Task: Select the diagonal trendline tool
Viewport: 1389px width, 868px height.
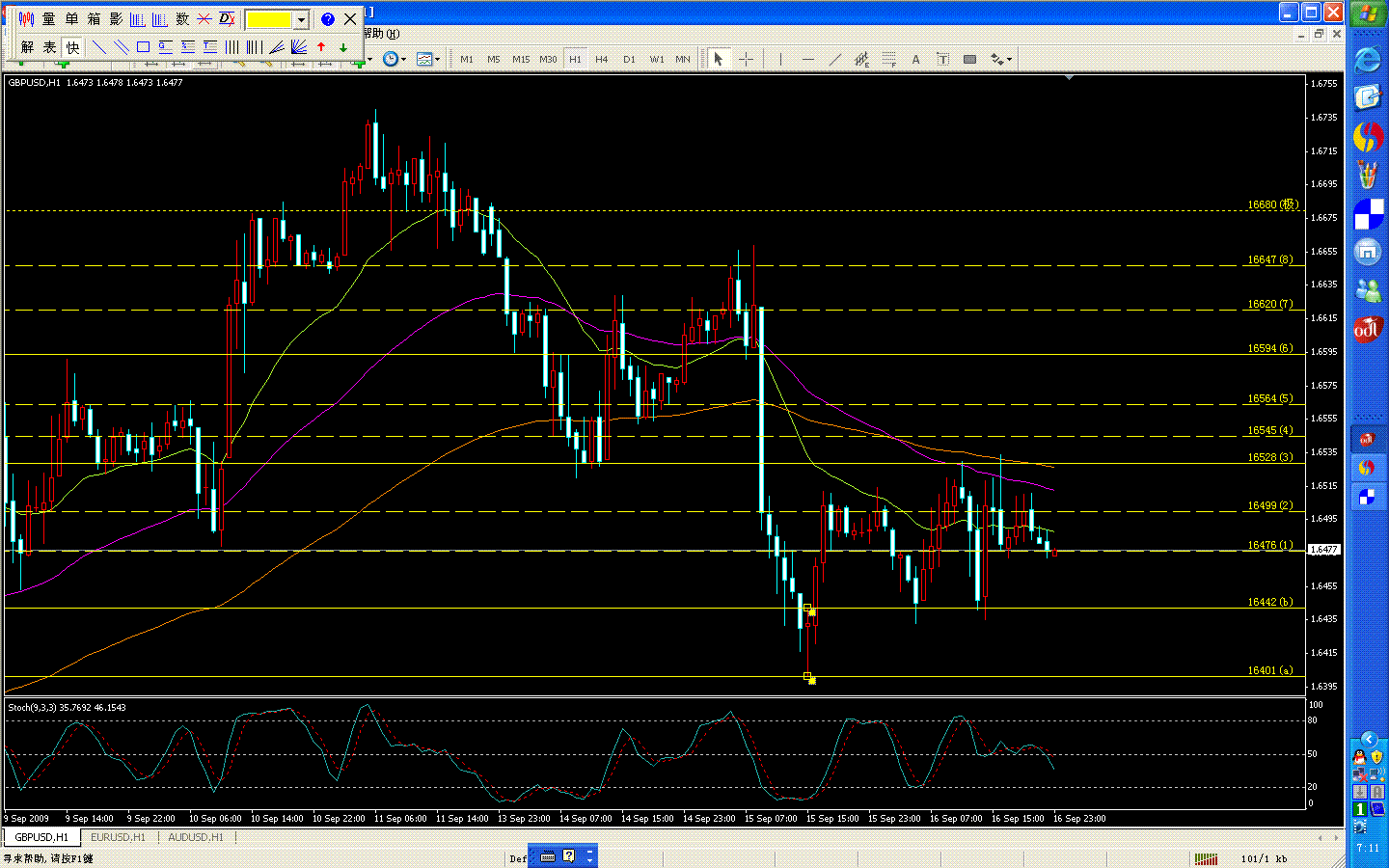Action: point(835,59)
